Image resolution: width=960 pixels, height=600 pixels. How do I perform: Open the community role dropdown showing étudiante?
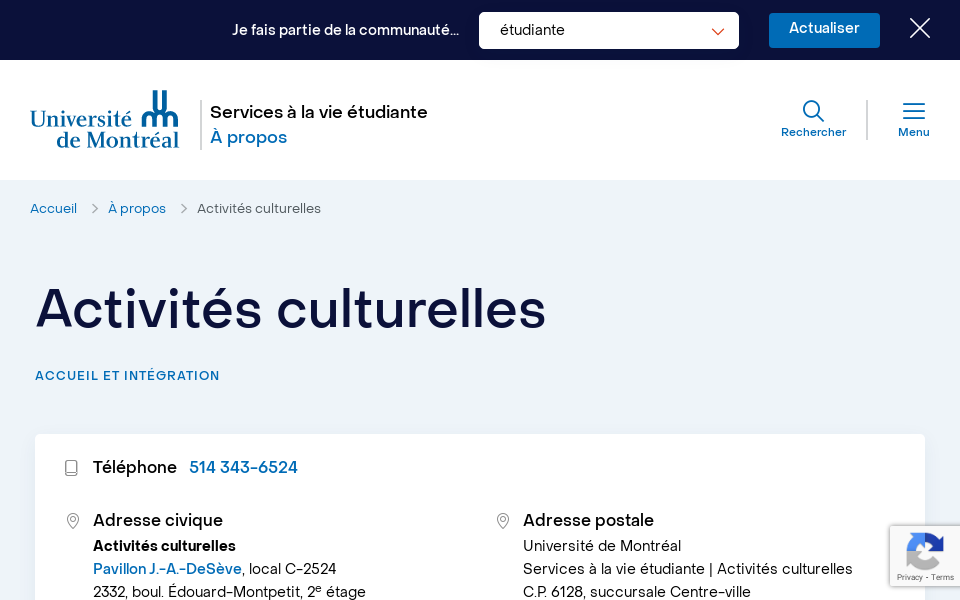(x=608, y=30)
